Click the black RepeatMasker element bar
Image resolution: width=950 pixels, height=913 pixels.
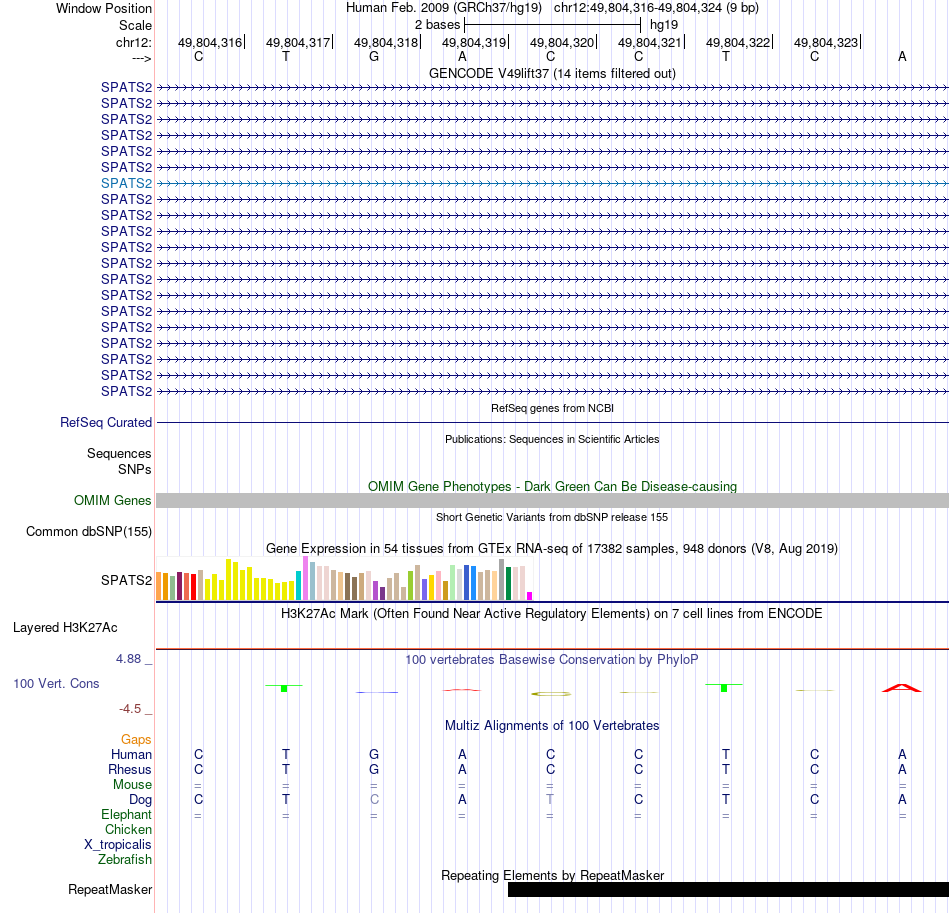[728, 889]
